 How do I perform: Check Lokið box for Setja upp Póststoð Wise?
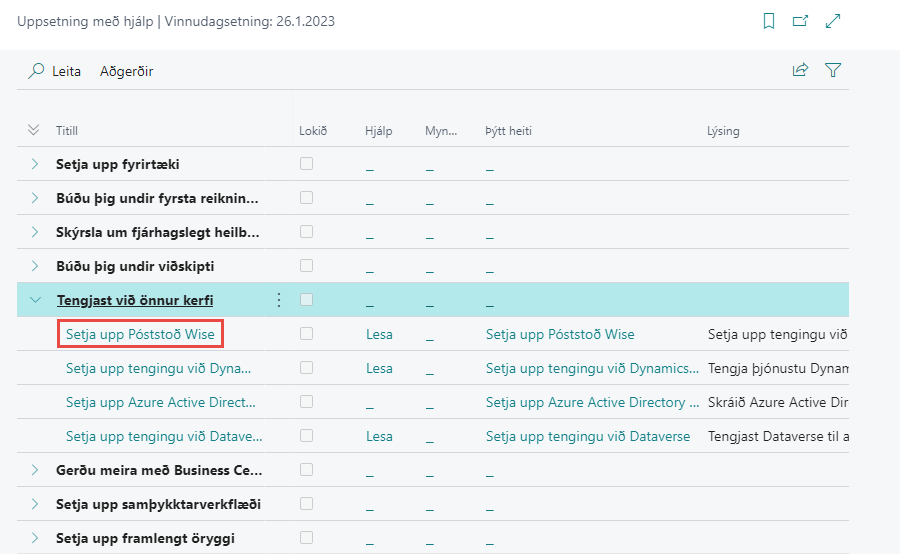point(307,334)
